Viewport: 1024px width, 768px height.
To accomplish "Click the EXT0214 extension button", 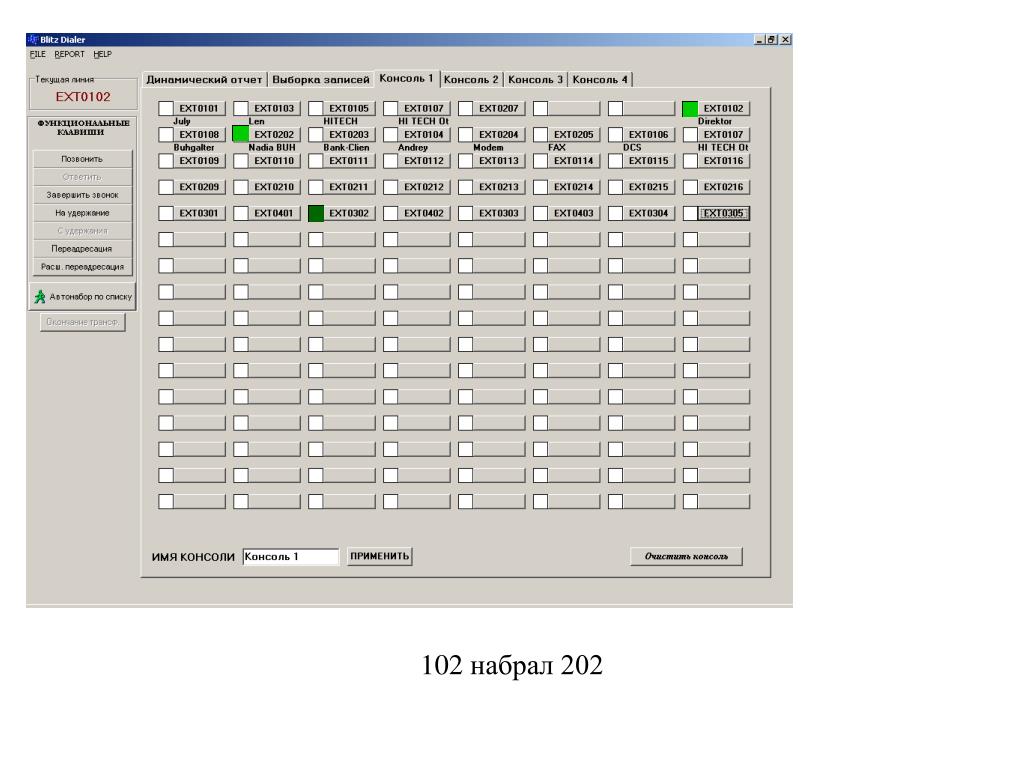I will tap(574, 187).
